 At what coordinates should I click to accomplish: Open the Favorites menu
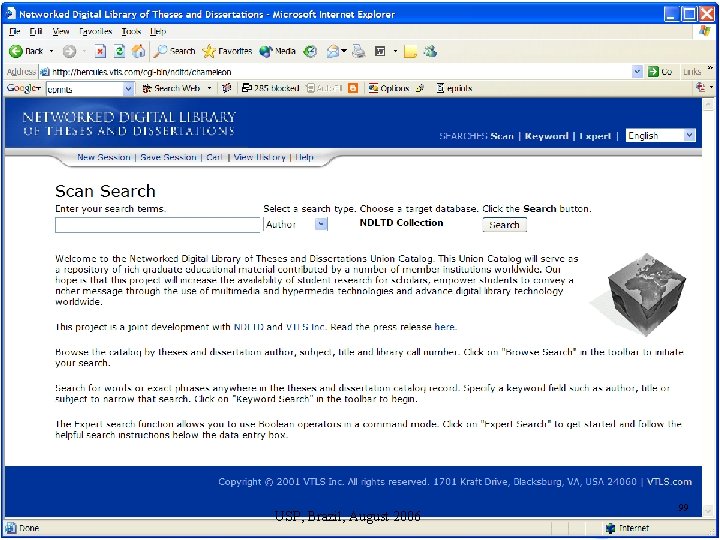pyautogui.click(x=96, y=32)
